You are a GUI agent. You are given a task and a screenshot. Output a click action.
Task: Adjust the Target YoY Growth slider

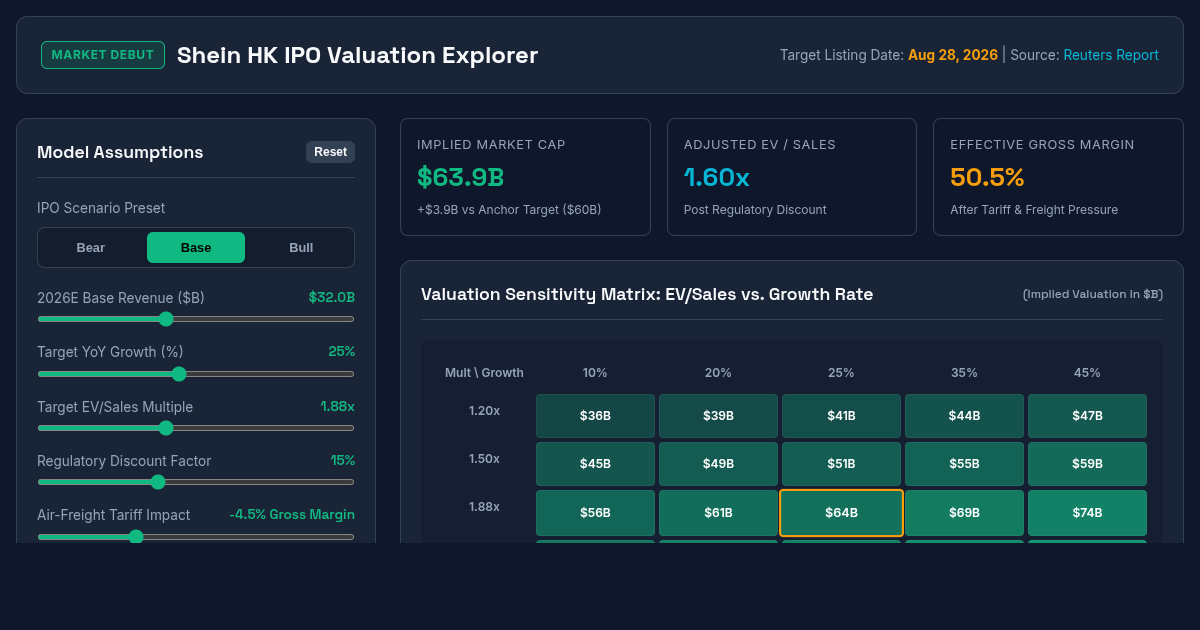click(196, 374)
